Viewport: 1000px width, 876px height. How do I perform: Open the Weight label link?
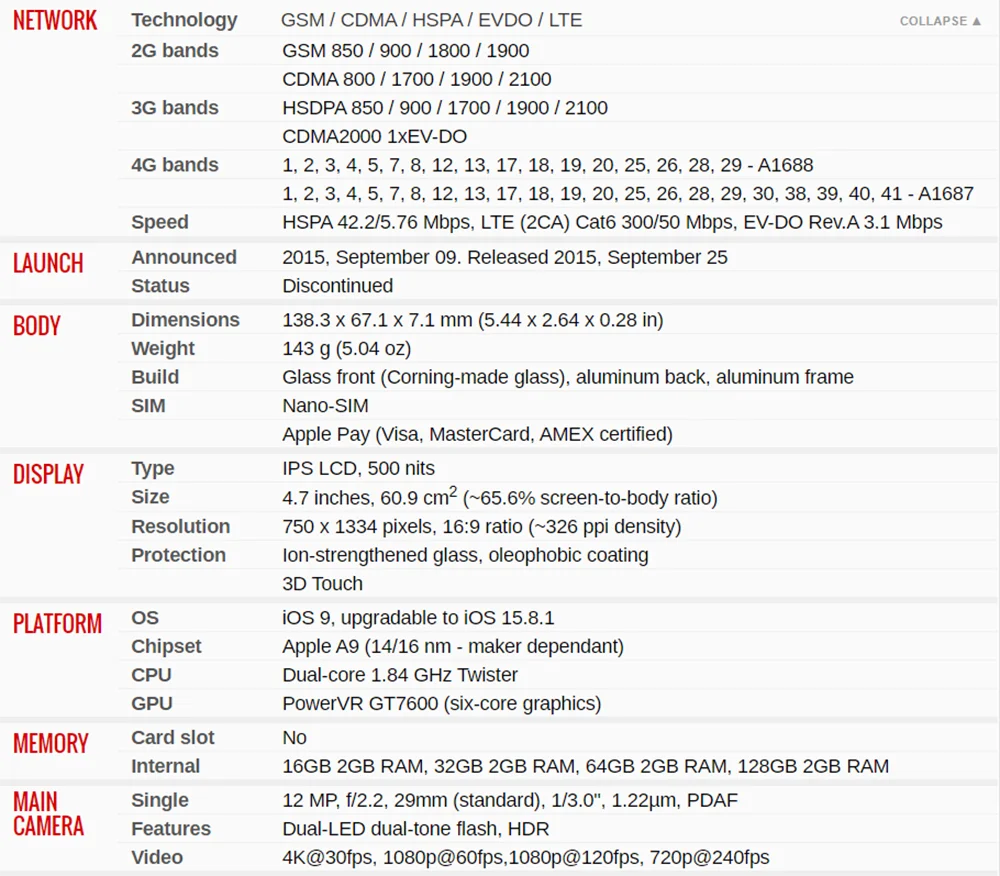[x=163, y=349]
